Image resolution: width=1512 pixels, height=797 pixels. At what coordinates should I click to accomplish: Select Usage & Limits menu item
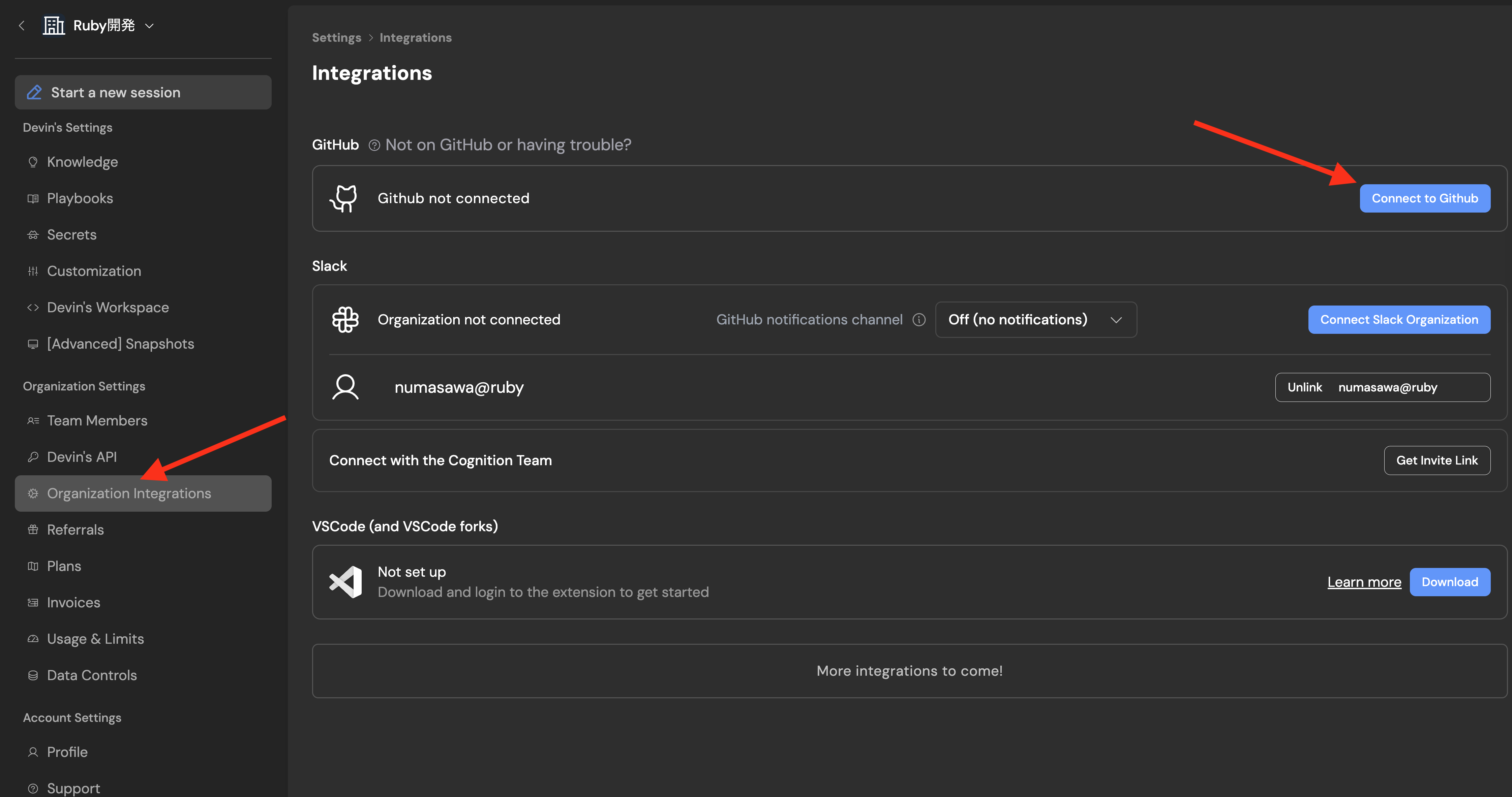point(95,639)
